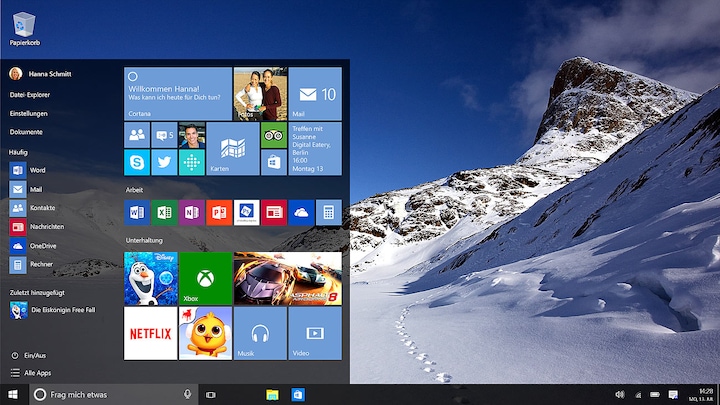720x405 pixels.
Task: Launch the yellow chick game tile
Action: click(x=205, y=333)
